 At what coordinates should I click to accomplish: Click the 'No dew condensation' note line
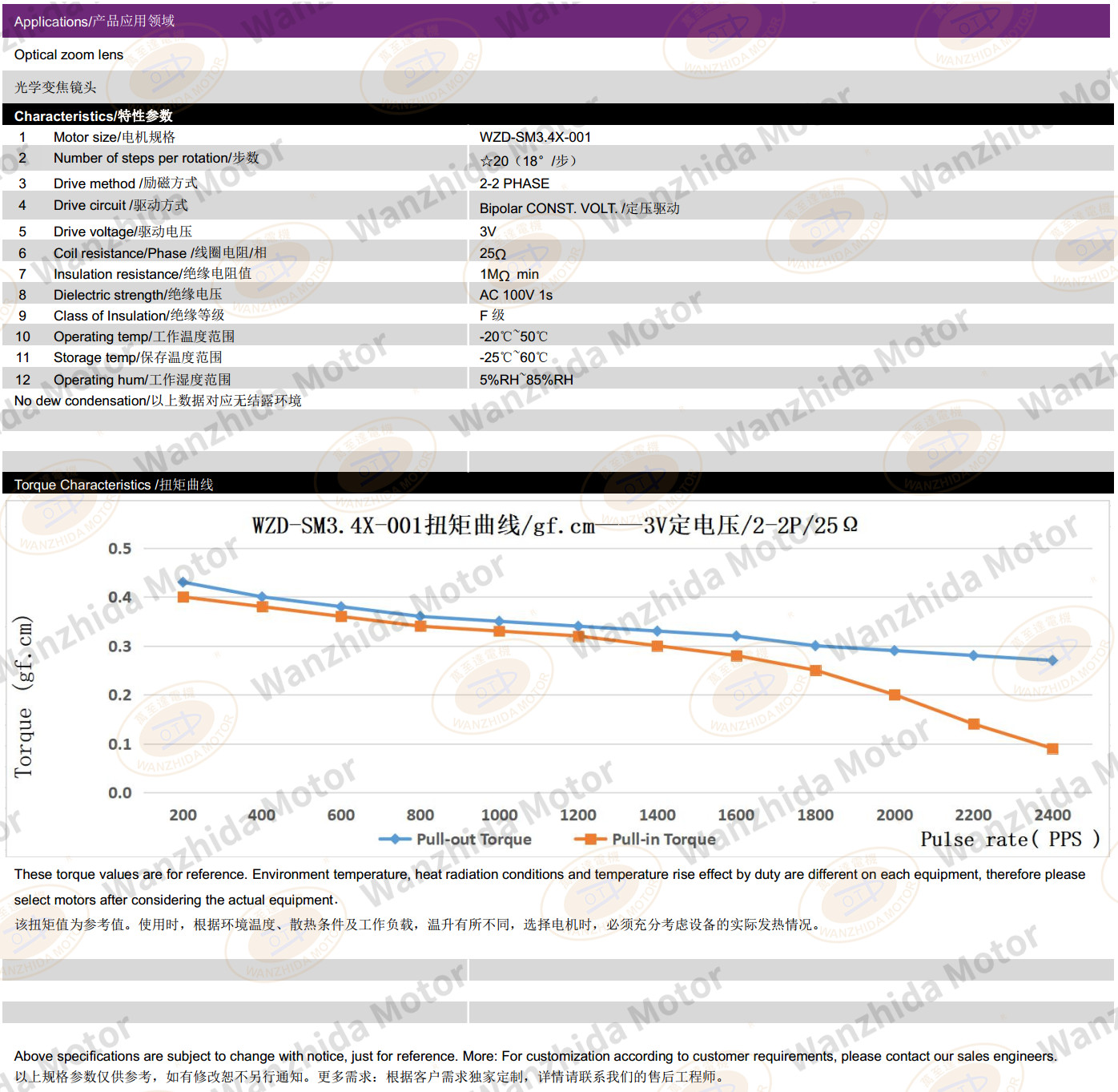click(x=158, y=400)
